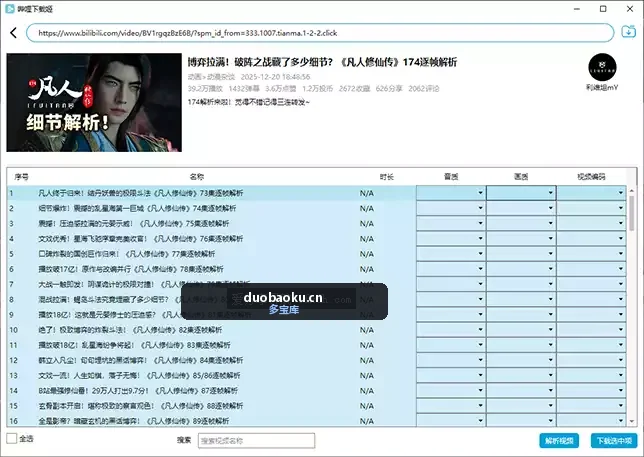The width and height of the screenshot is (644, 457).
Task: Click the 搜索视频名称 search box
Action: [256, 441]
